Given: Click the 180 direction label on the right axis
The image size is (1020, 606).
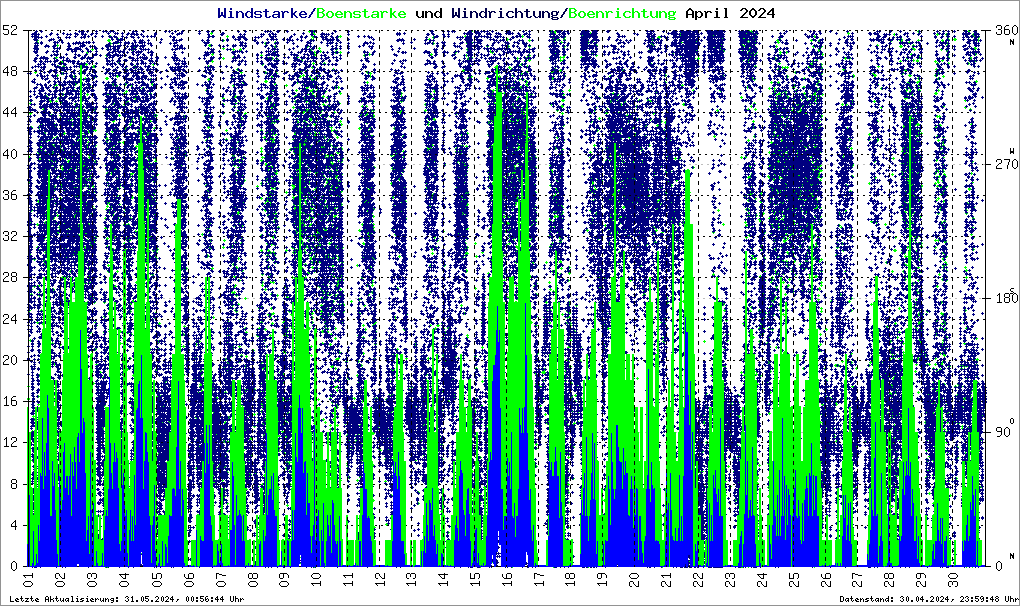Looking at the screenshot, I should click(x=1001, y=298).
